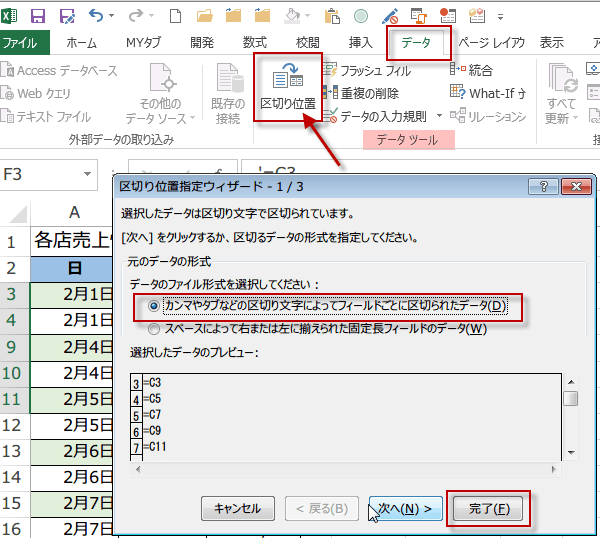Switch to the MYタブ tab

pyautogui.click(x=143, y=42)
